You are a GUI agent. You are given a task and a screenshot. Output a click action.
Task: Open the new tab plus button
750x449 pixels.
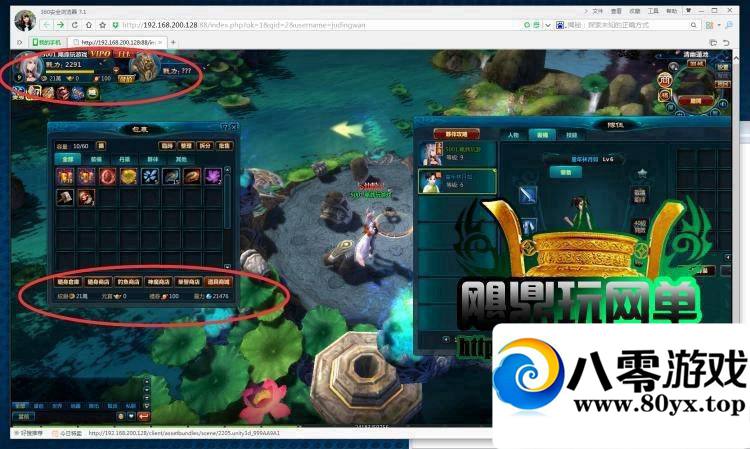173,43
